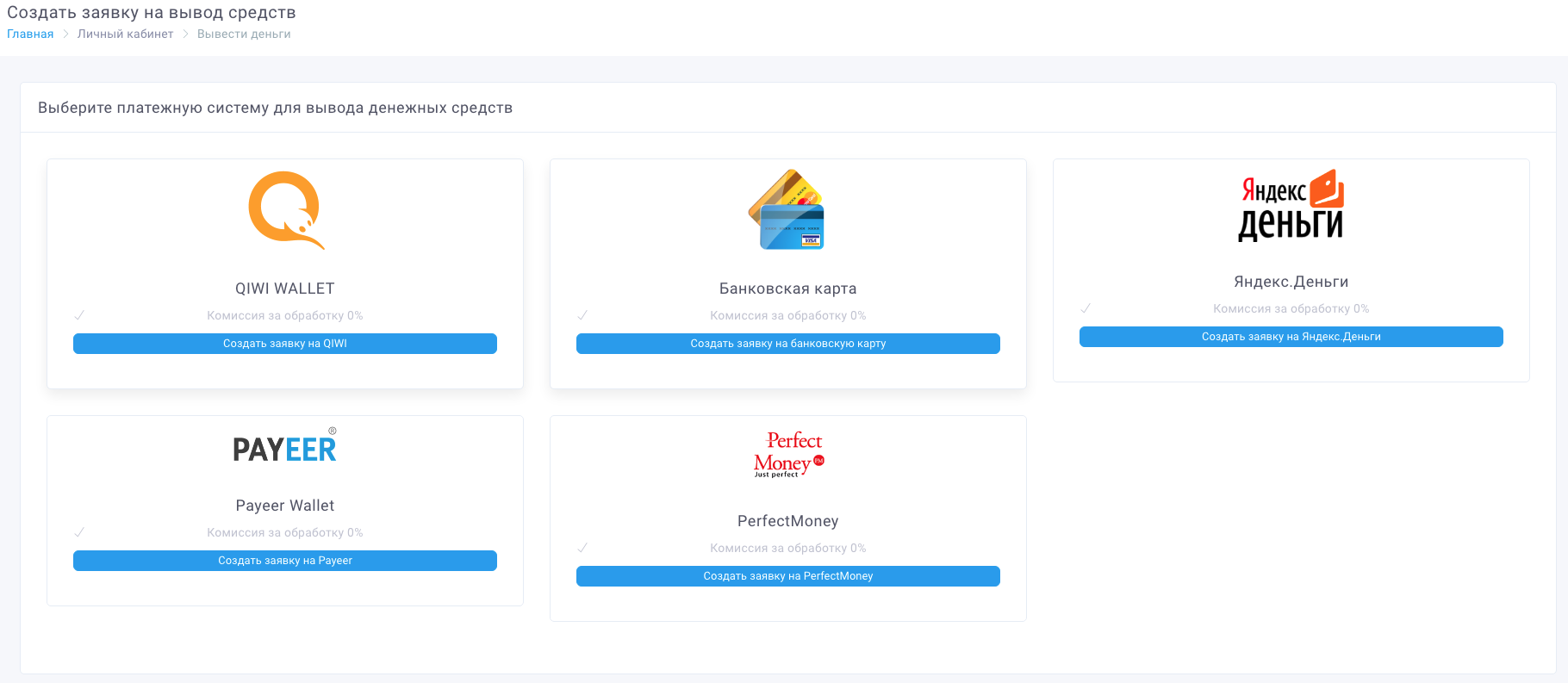
Task: Click the PAYEER logo
Action: 285,445
